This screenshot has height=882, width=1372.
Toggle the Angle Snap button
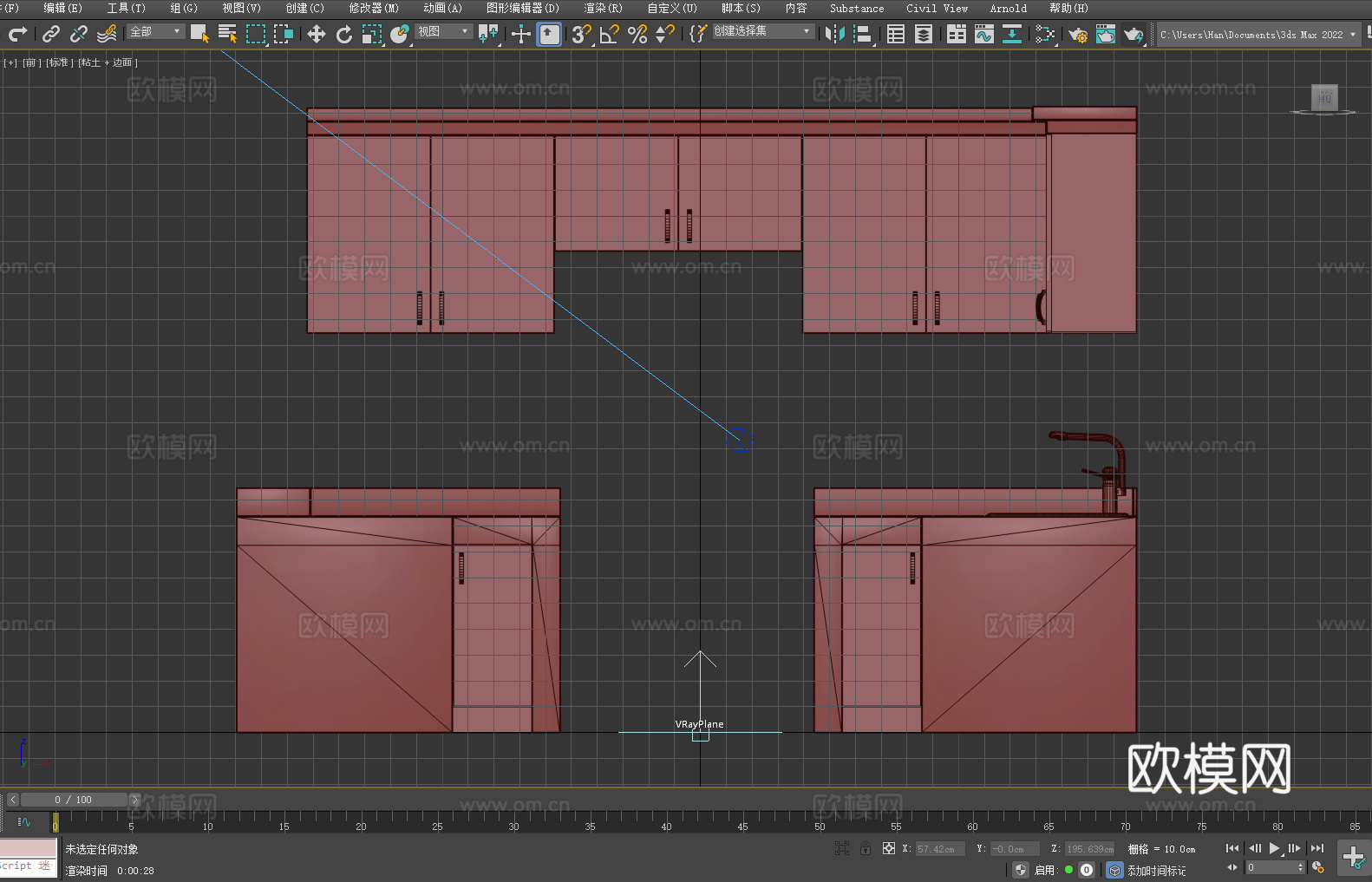[610, 34]
